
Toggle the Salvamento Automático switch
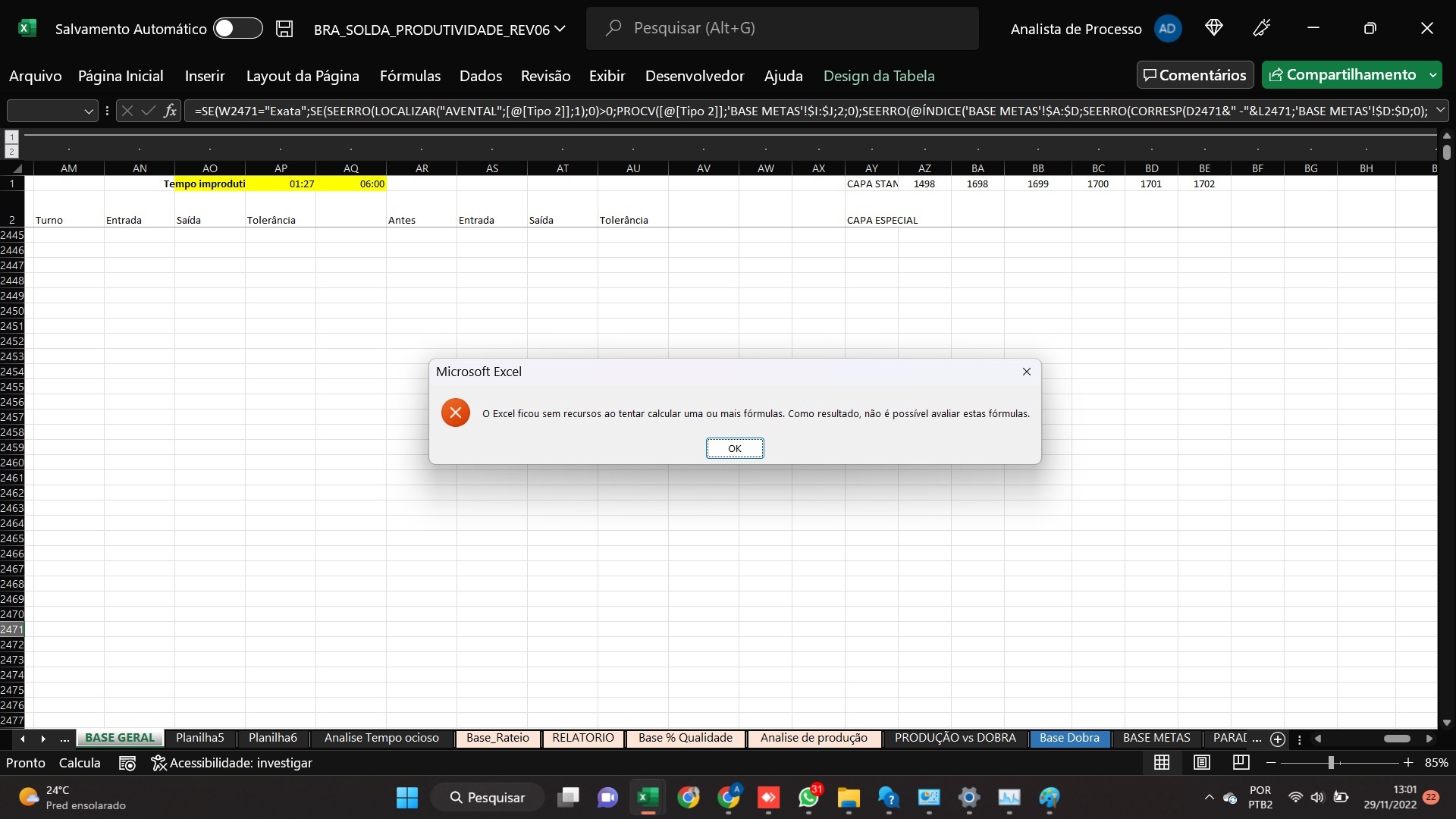click(237, 29)
